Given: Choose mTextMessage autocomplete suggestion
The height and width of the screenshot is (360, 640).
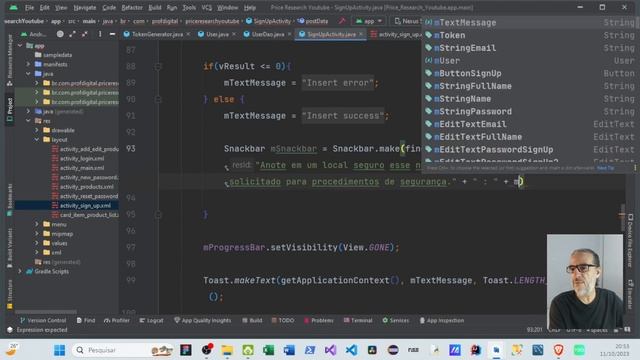Looking at the screenshot, I should (530, 22).
